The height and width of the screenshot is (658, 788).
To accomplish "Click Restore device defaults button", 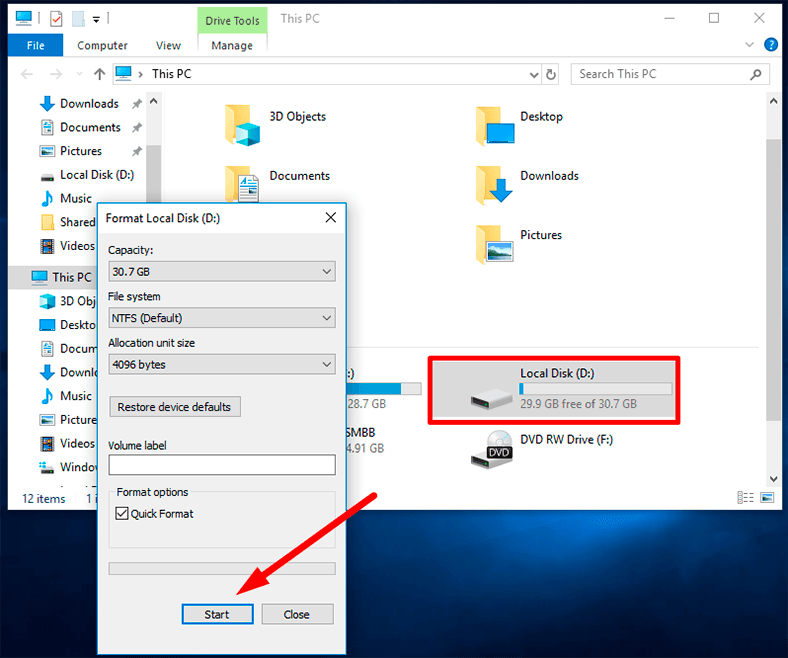I will click(174, 407).
